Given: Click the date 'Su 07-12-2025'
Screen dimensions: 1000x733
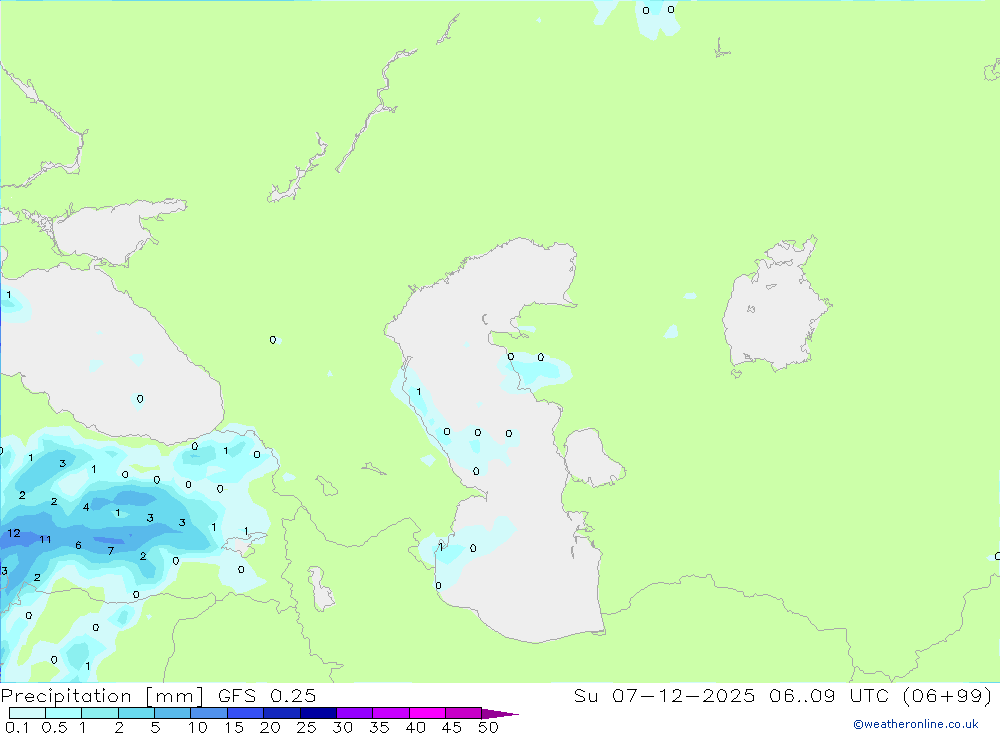Looking at the screenshot, I should coord(664,695).
